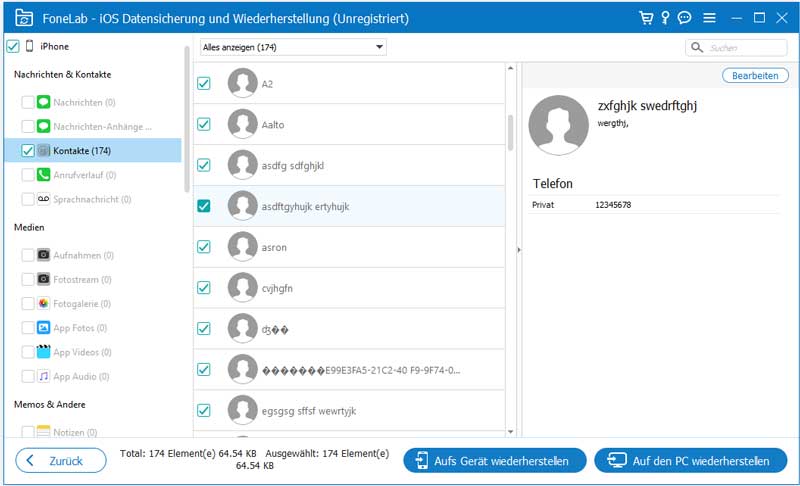
Task: Click the Nachrichten green message icon
Action: [x=43, y=102]
